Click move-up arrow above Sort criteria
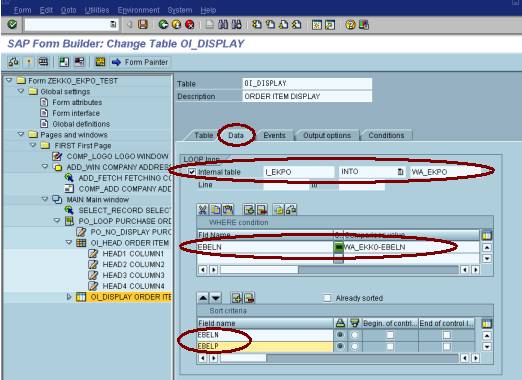Screen dimensions: 522x380 point(203,298)
